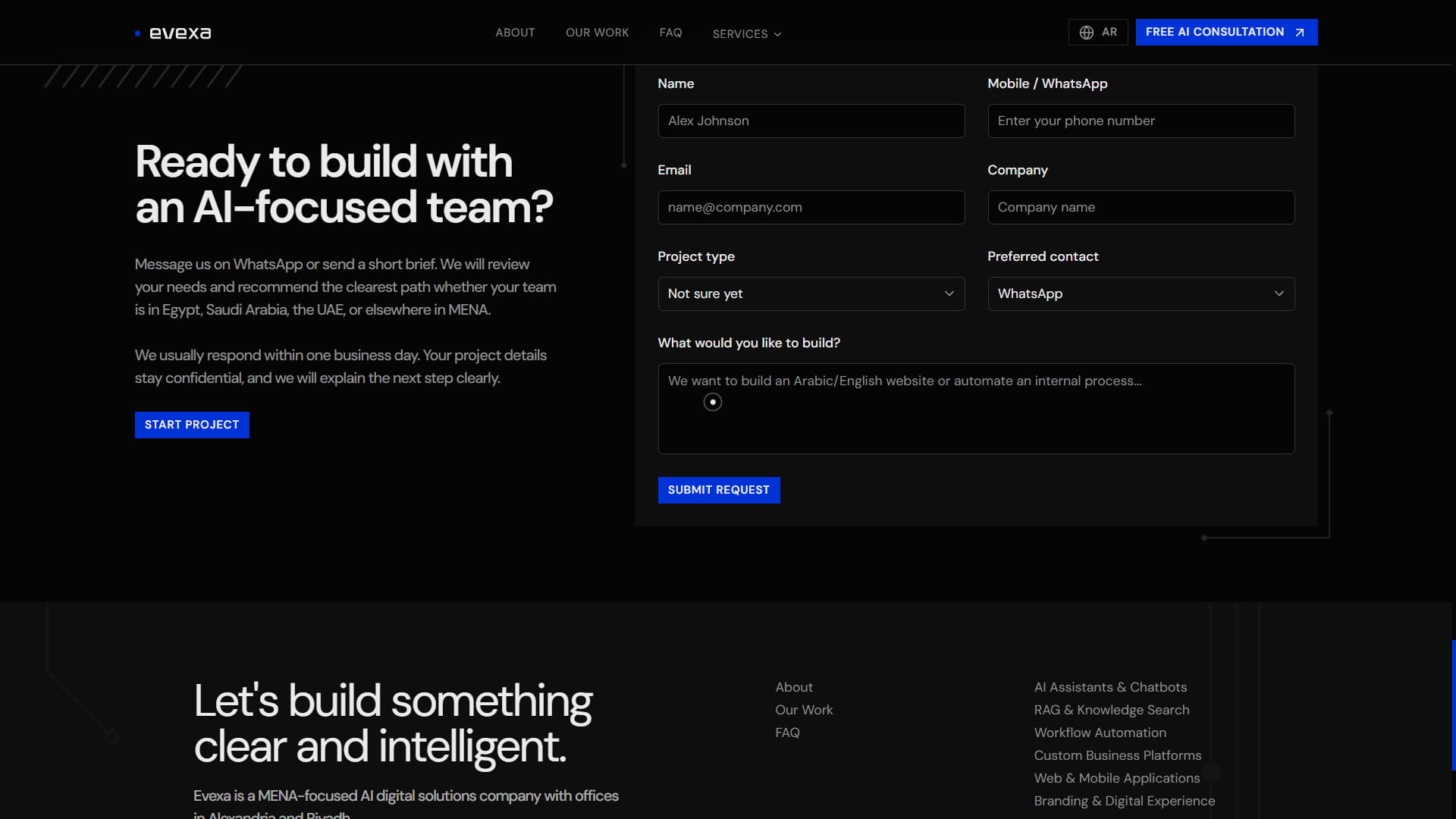1456x819 pixels.
Task: Open the Services nav menu
Action: pos(747,34)
